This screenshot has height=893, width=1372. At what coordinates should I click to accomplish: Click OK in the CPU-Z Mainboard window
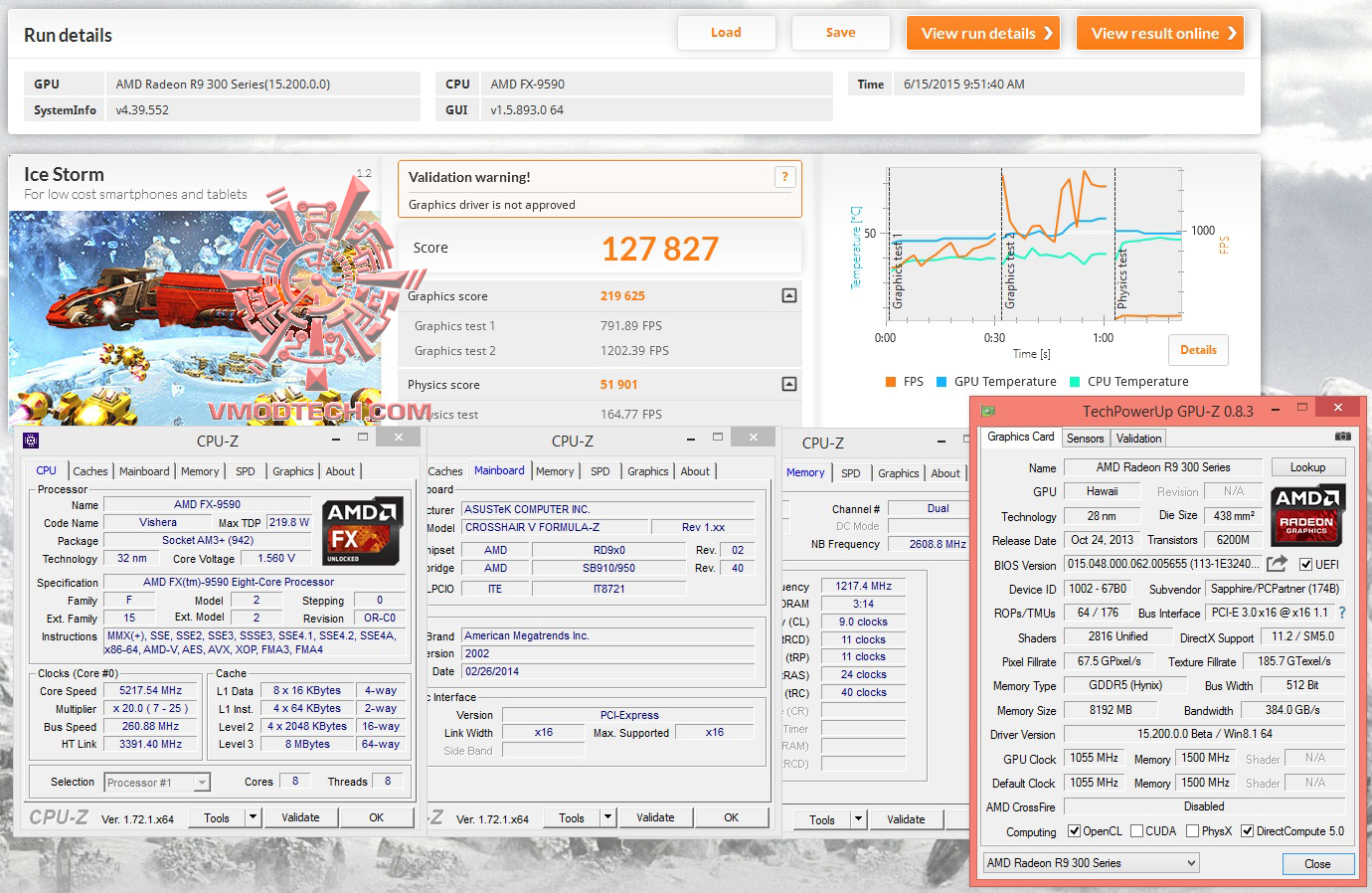731,817
